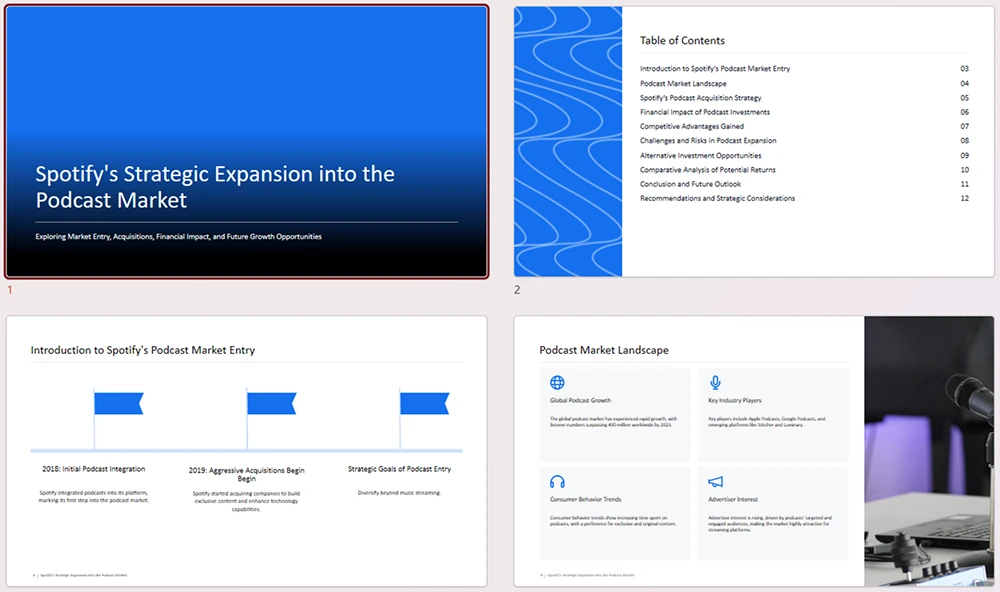
Task: Click page number 12 in the contents list
Action: [964, 198]
